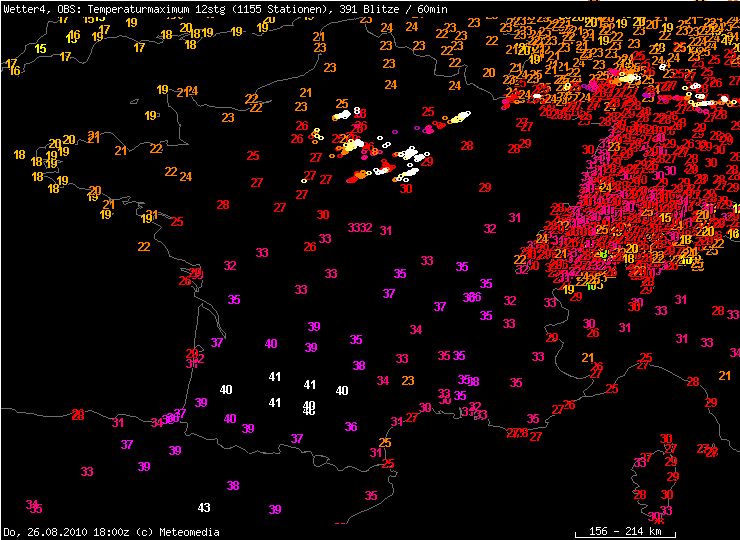Select the white 8 station value
Screen dimensions: 740x540
coord(357,112)
